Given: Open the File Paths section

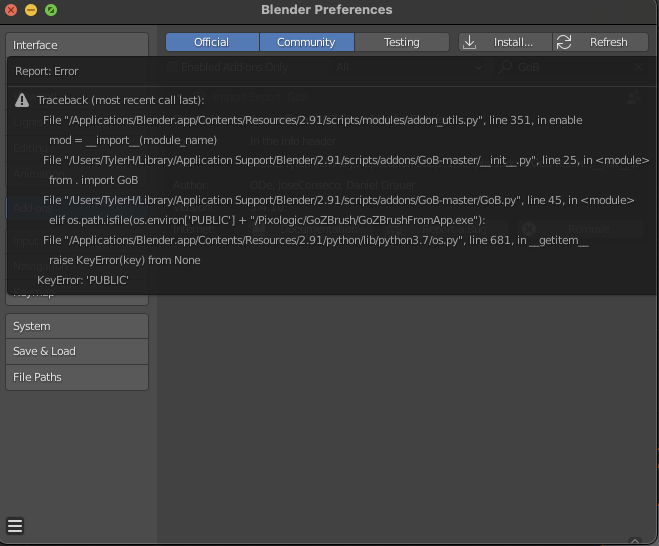Looking at the screenshot, I should point(77,377).
